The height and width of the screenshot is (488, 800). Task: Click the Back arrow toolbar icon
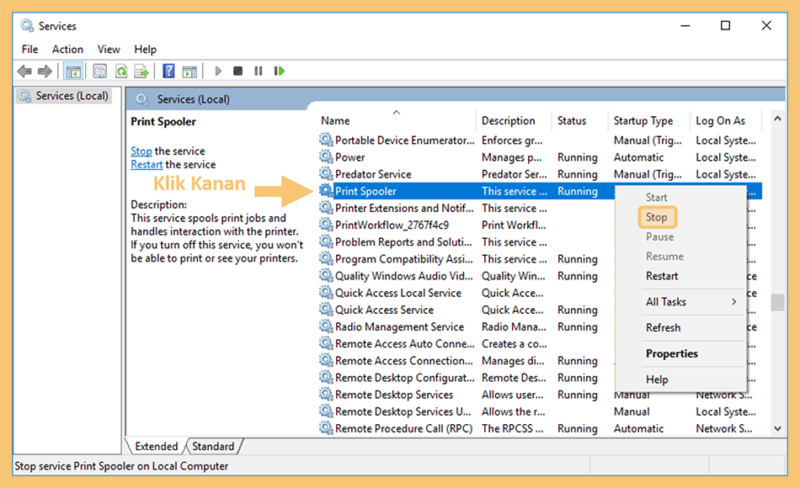pos(24,71)
